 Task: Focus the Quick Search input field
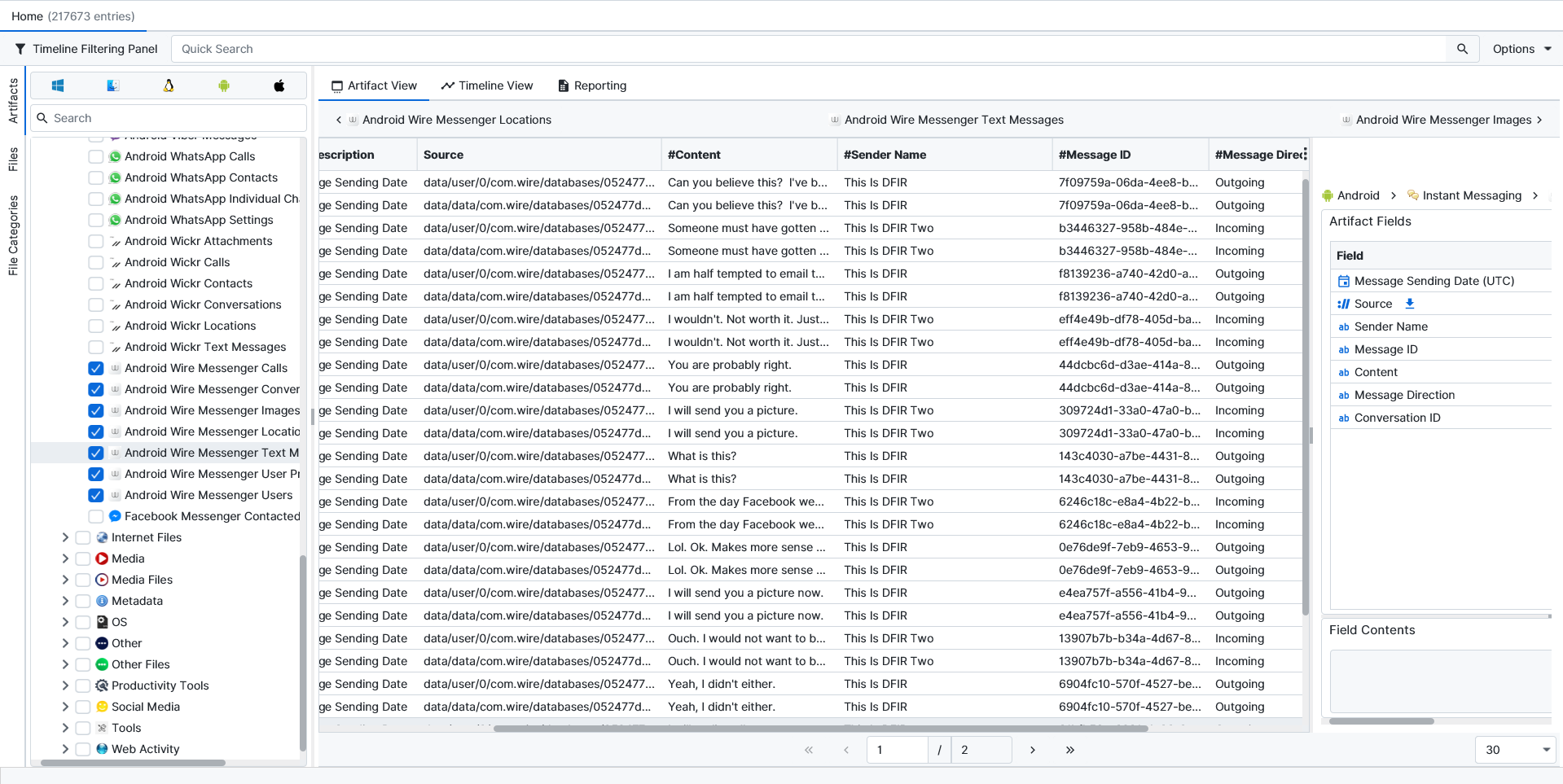(809, 49)
